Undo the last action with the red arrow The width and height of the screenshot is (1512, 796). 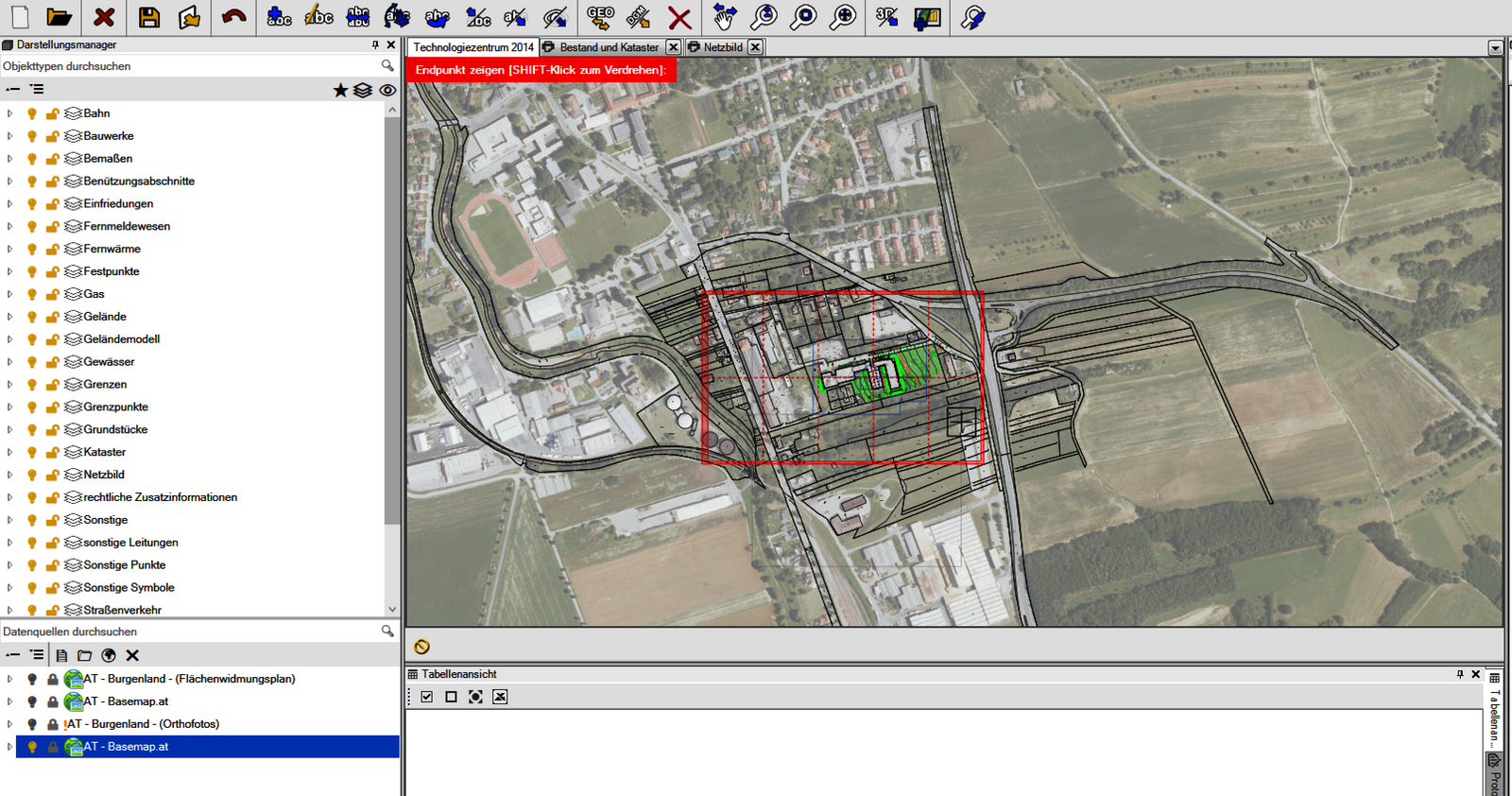click(233, 17)
